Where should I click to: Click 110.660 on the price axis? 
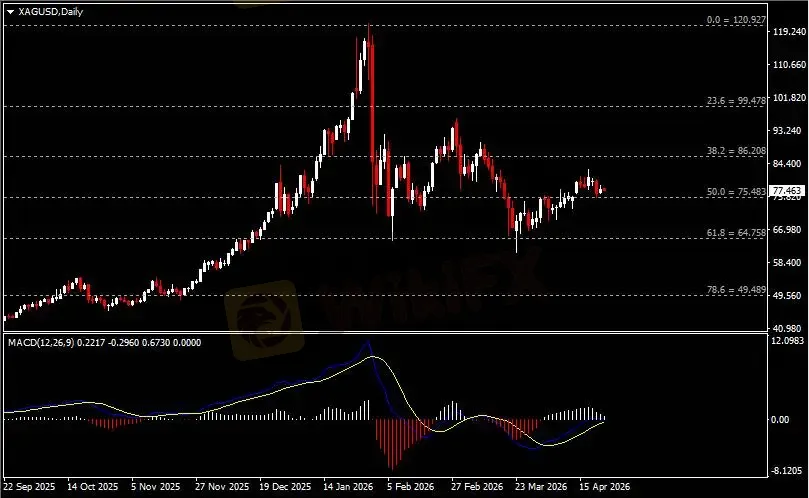(789, 65)
